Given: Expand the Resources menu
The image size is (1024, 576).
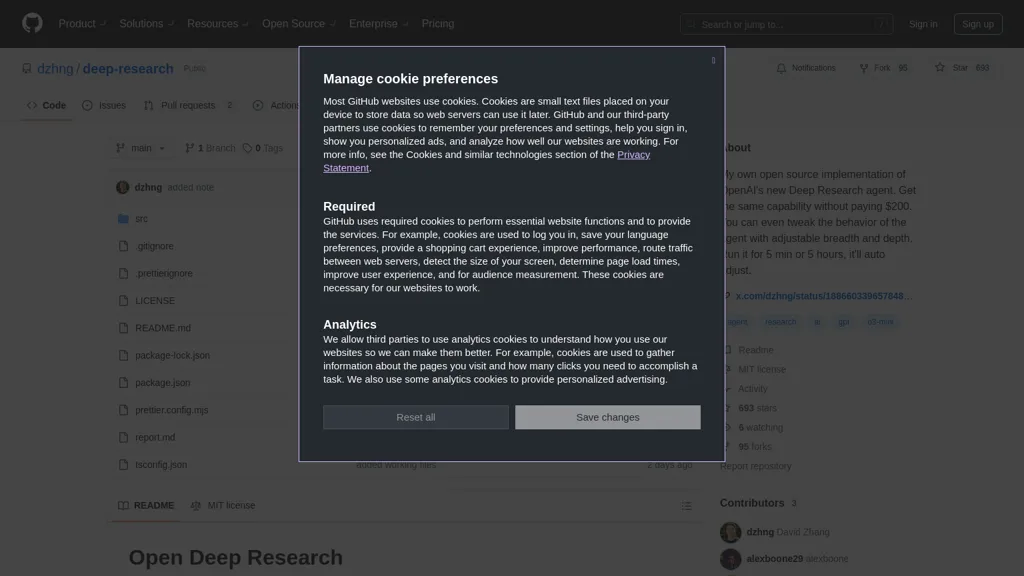Looking at the screenshot, I should [x=217, y=24].
